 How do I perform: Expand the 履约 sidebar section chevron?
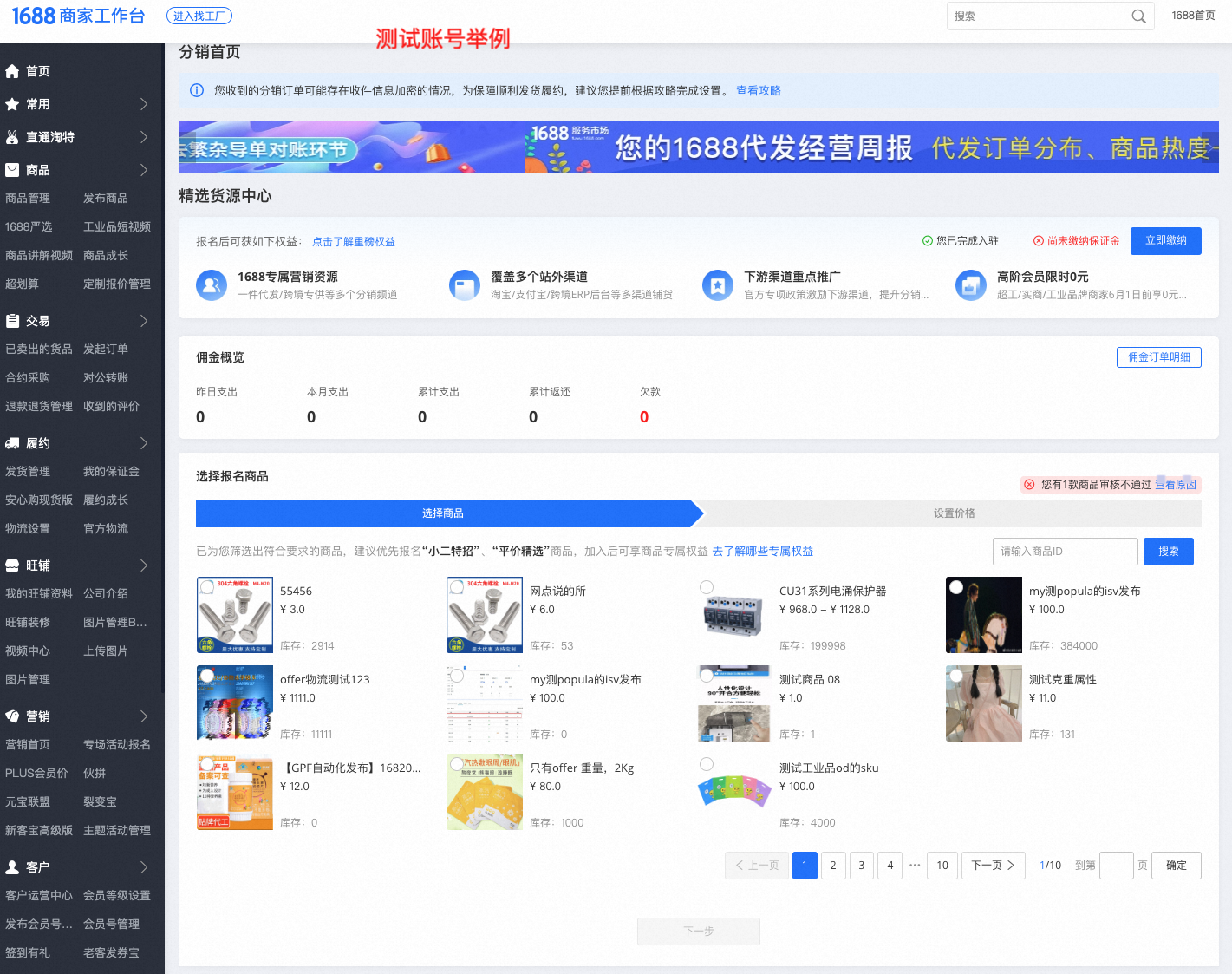[x=146, y=442]
